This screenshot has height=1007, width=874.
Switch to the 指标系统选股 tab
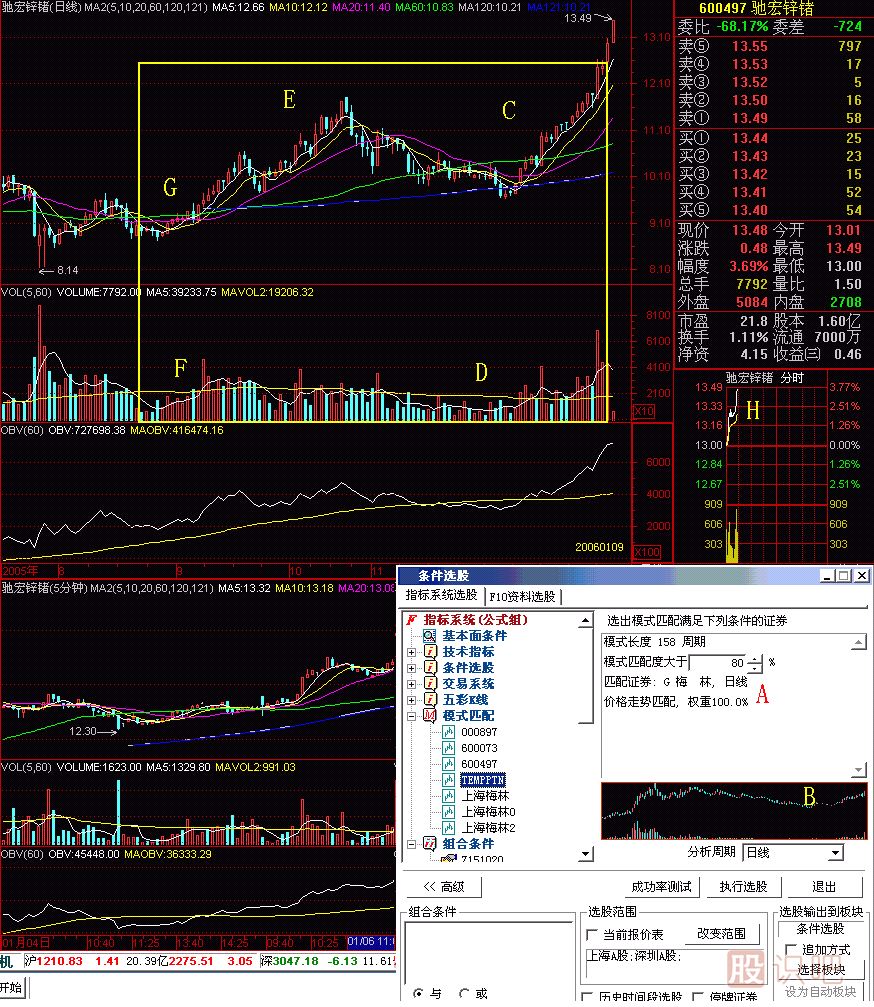click(442, 596)
